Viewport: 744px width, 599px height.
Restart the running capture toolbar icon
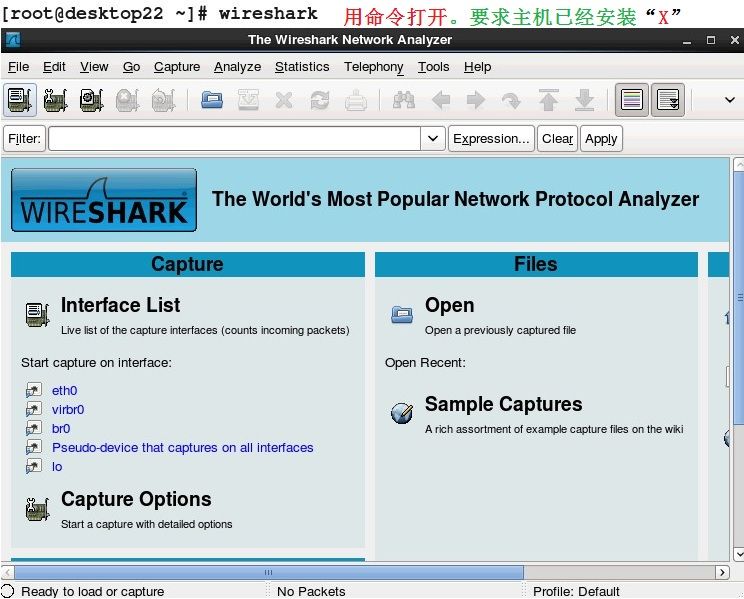click(x=163, y=100)
